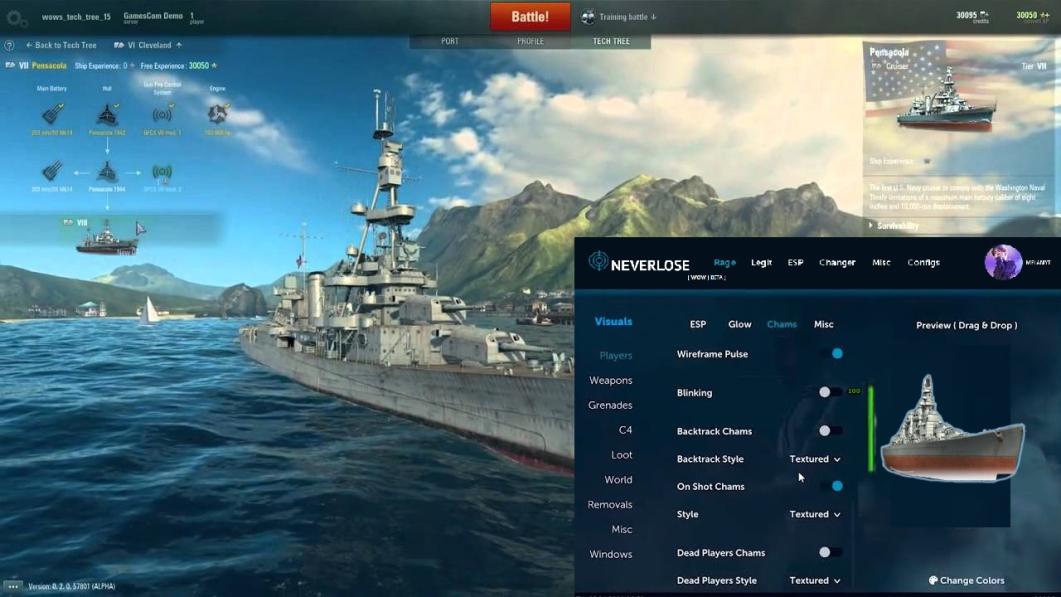The height and width of the screenshot is (597, 1061).
Task: Toggle the Blinking switch
Action: pyautogui.click(x=831, y=392)
